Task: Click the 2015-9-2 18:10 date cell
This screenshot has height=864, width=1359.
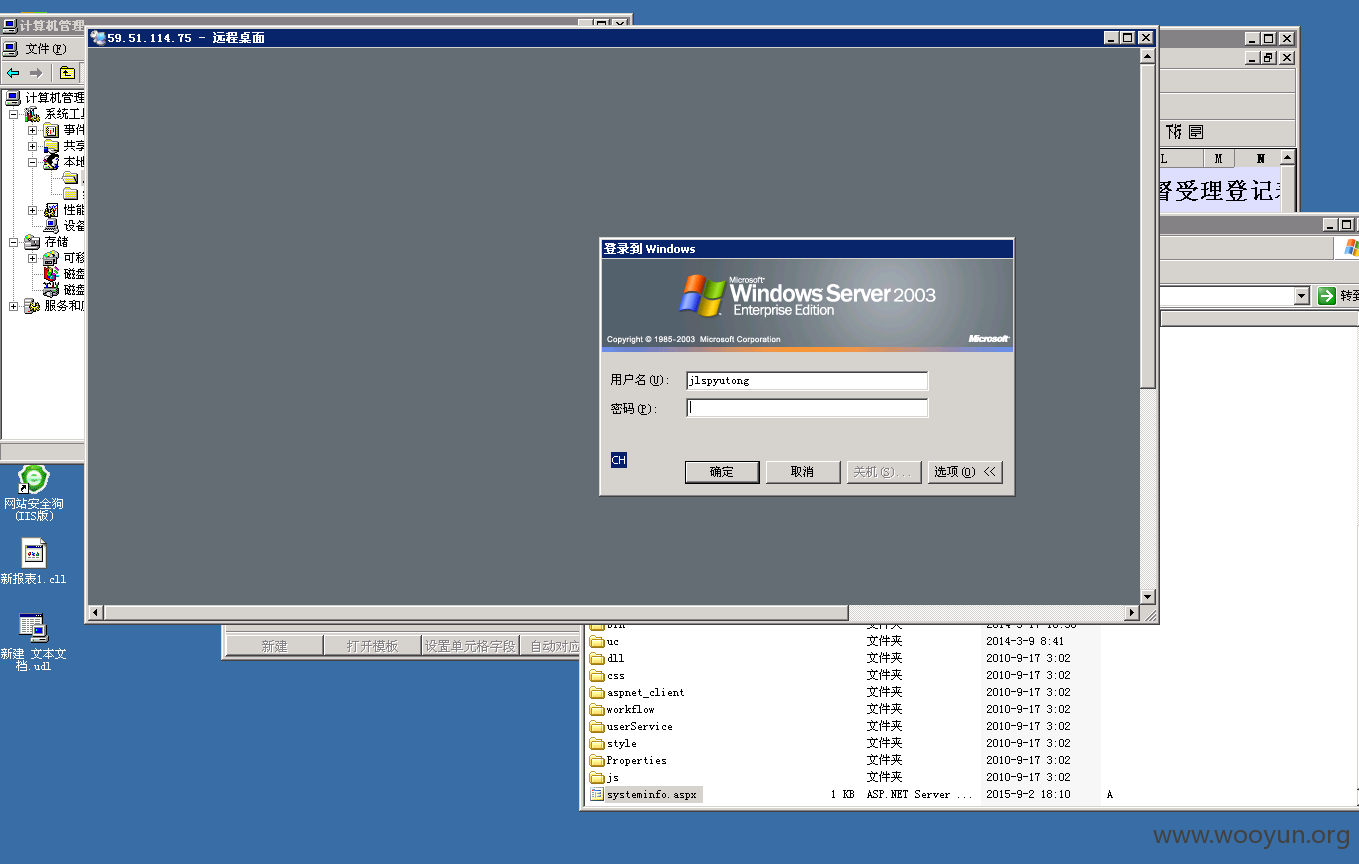Action: tap(1028, 795)
